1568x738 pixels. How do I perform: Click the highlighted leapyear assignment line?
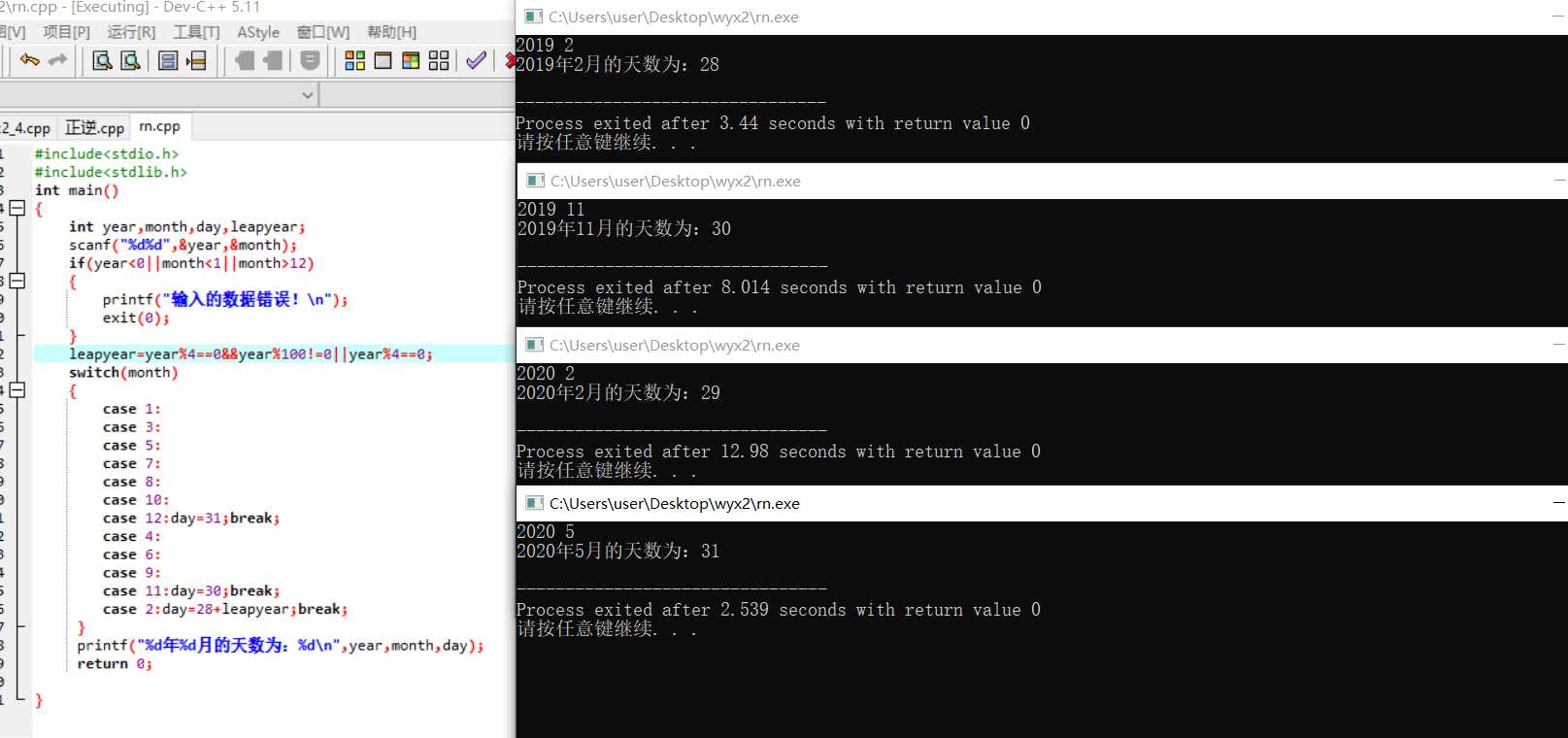250,353
